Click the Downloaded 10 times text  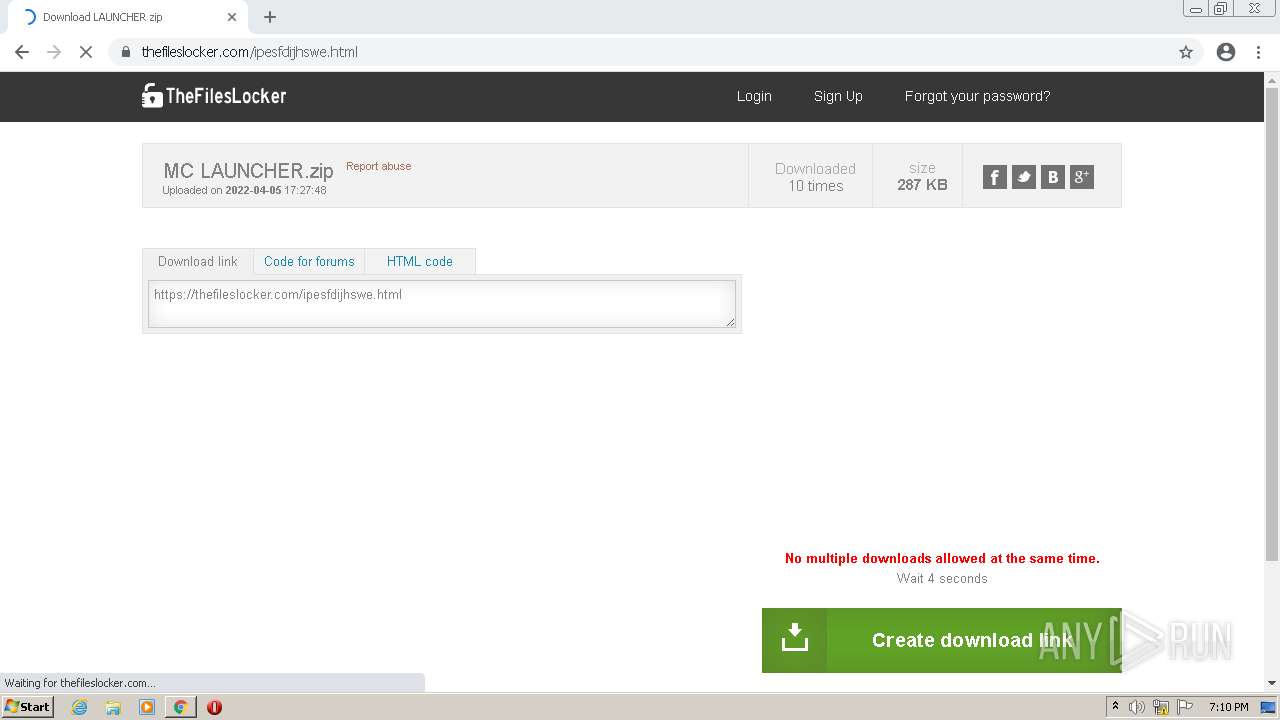pos(815,177)
